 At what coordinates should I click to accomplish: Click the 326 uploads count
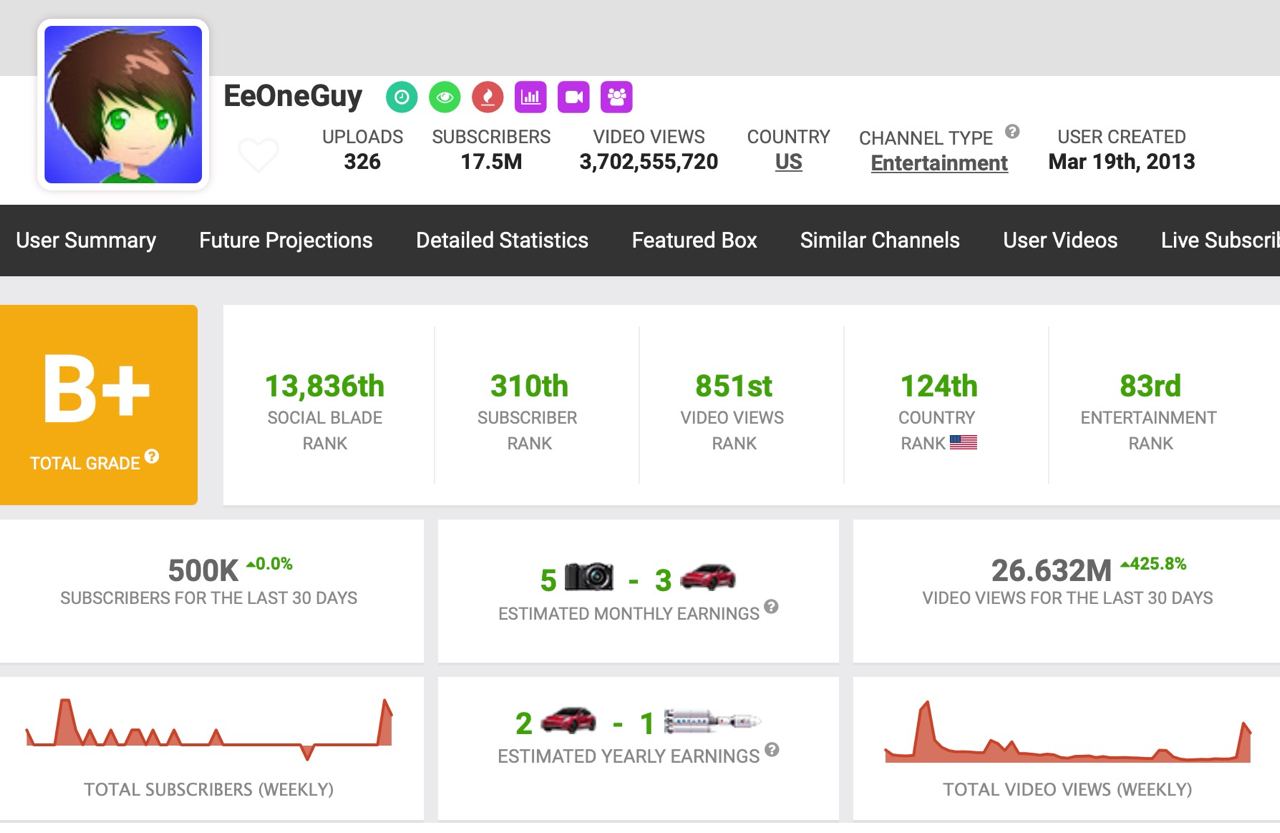362,162
